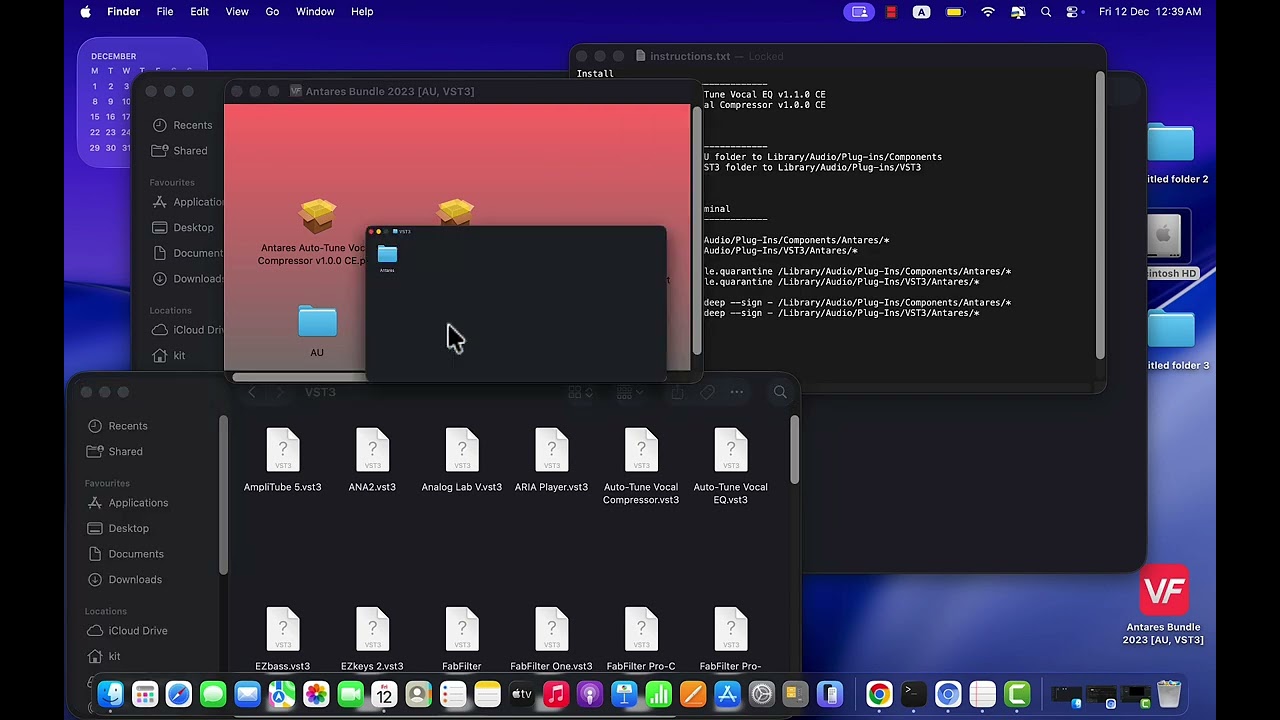Screen dimensions: 1280x720
Task: Open the Trash in the Dock
Action: (x=1169, y=694)
